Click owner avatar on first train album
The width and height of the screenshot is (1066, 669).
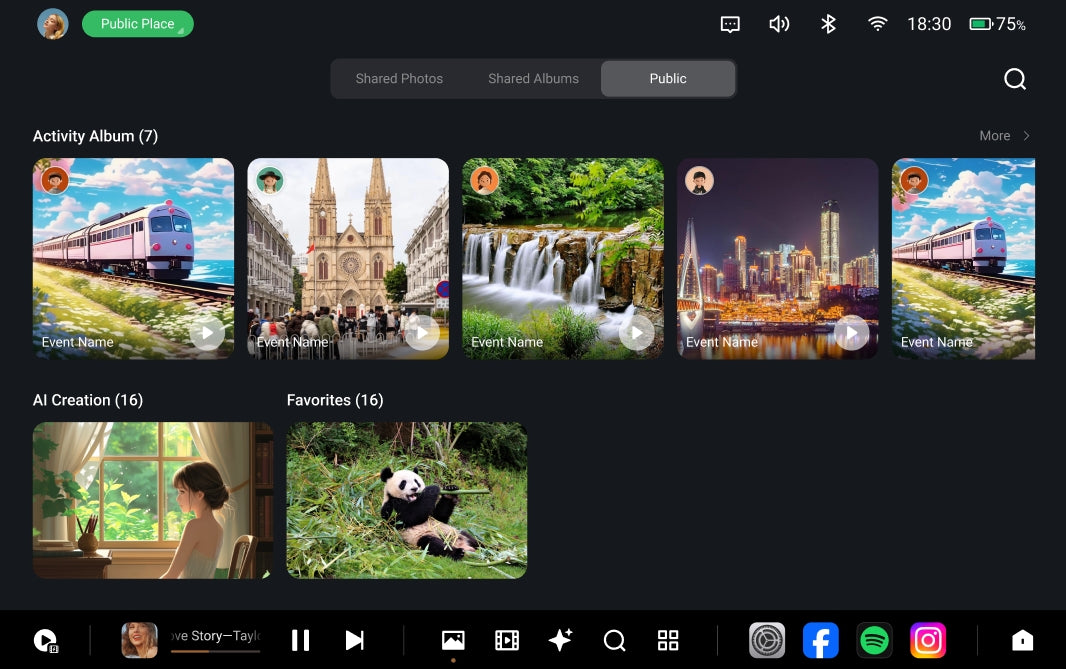pos(54,180)
